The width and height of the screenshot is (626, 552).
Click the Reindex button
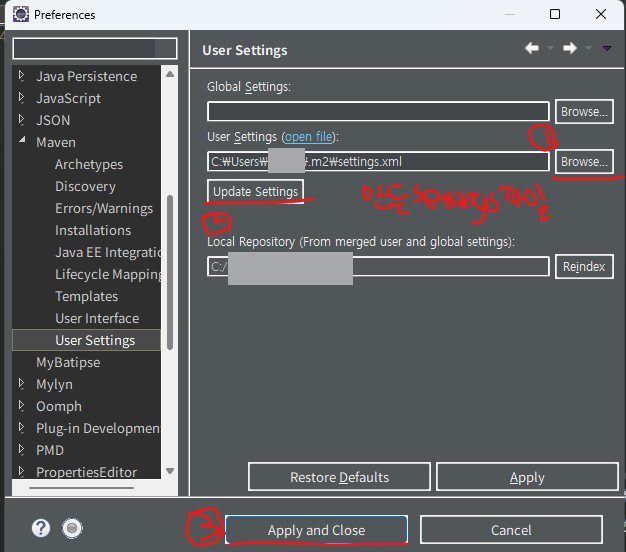[584, 266]
